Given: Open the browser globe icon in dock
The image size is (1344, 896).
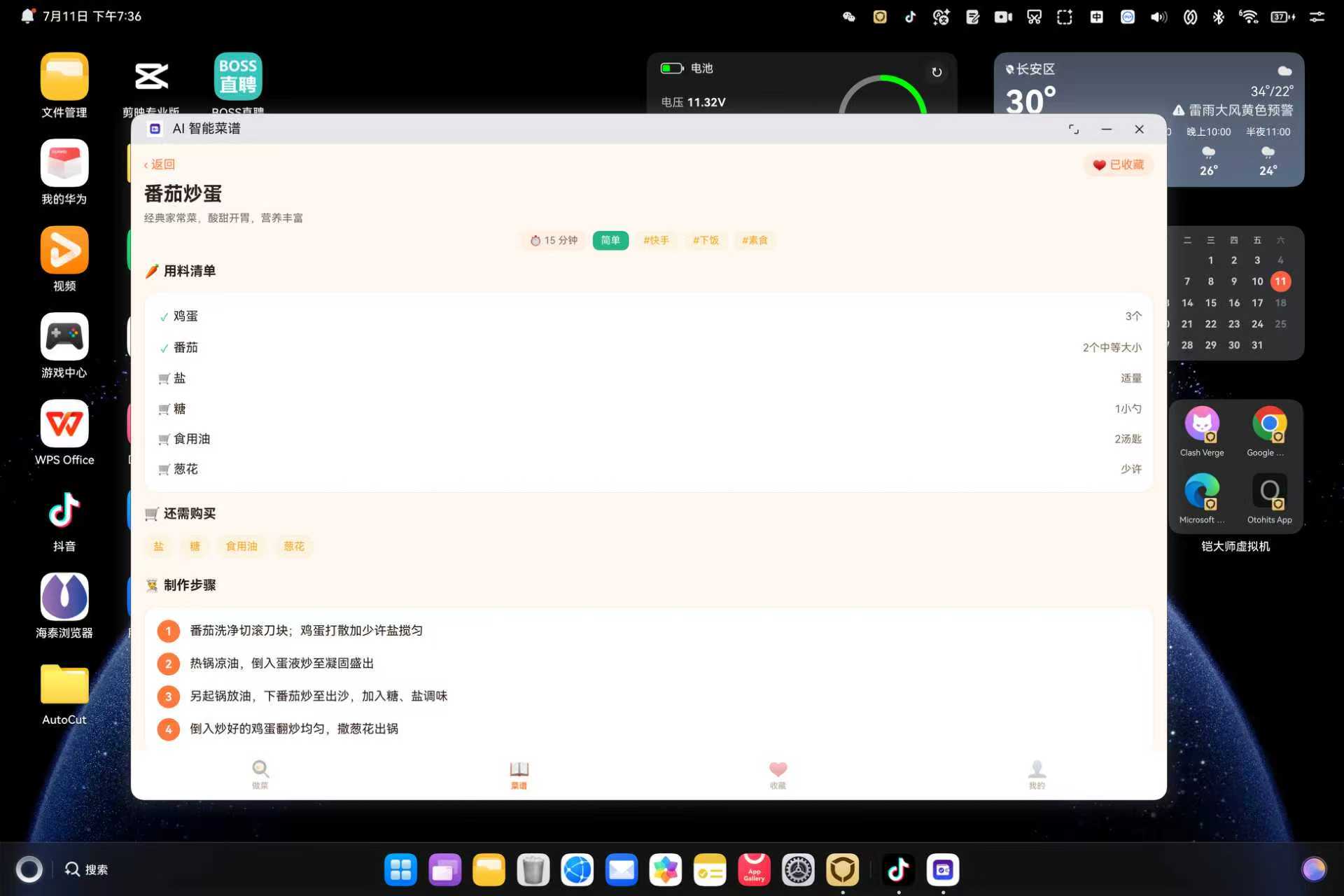Looking at the screenshot, I should (x=577, y=870).
